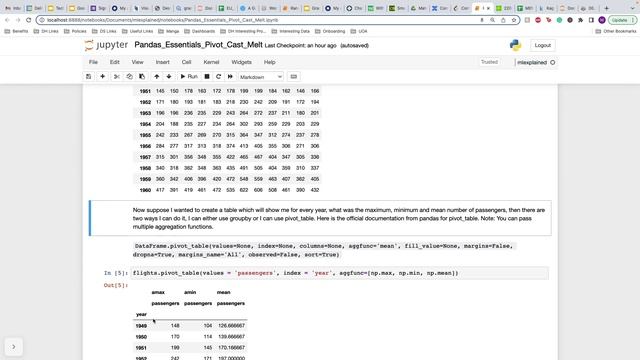The height and width of the screenshot is (360, 640).
Task: Save the notebook with the floppy icon
Action: point(89,77)
